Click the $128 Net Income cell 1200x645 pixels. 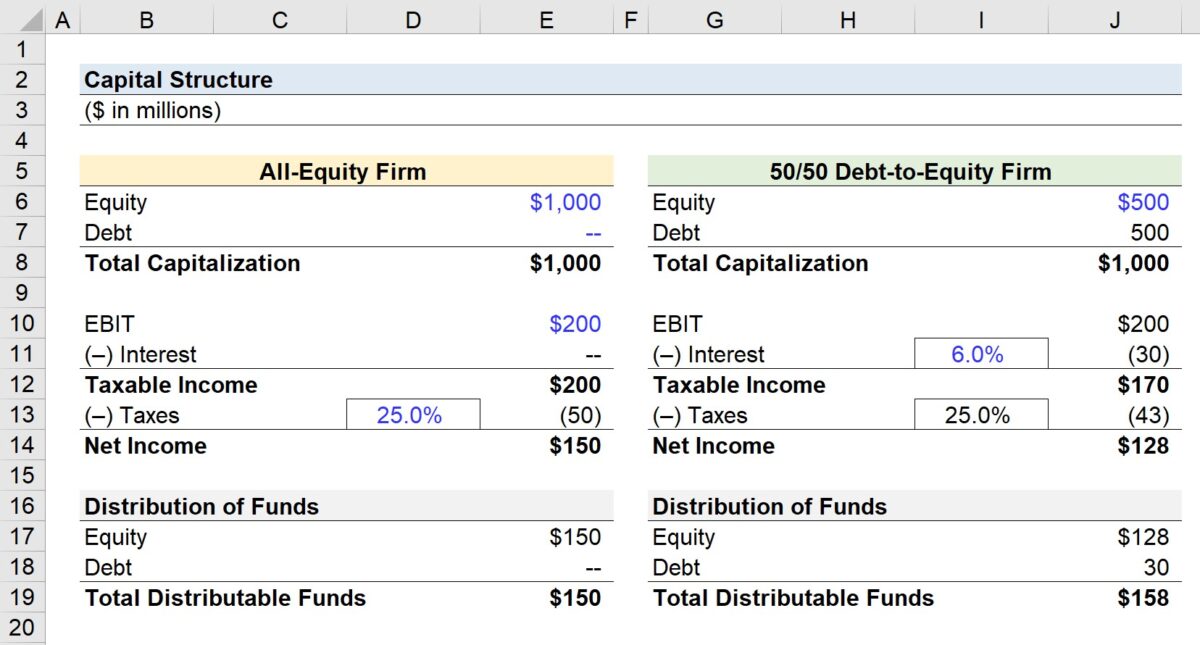[x=1143, y=445]
